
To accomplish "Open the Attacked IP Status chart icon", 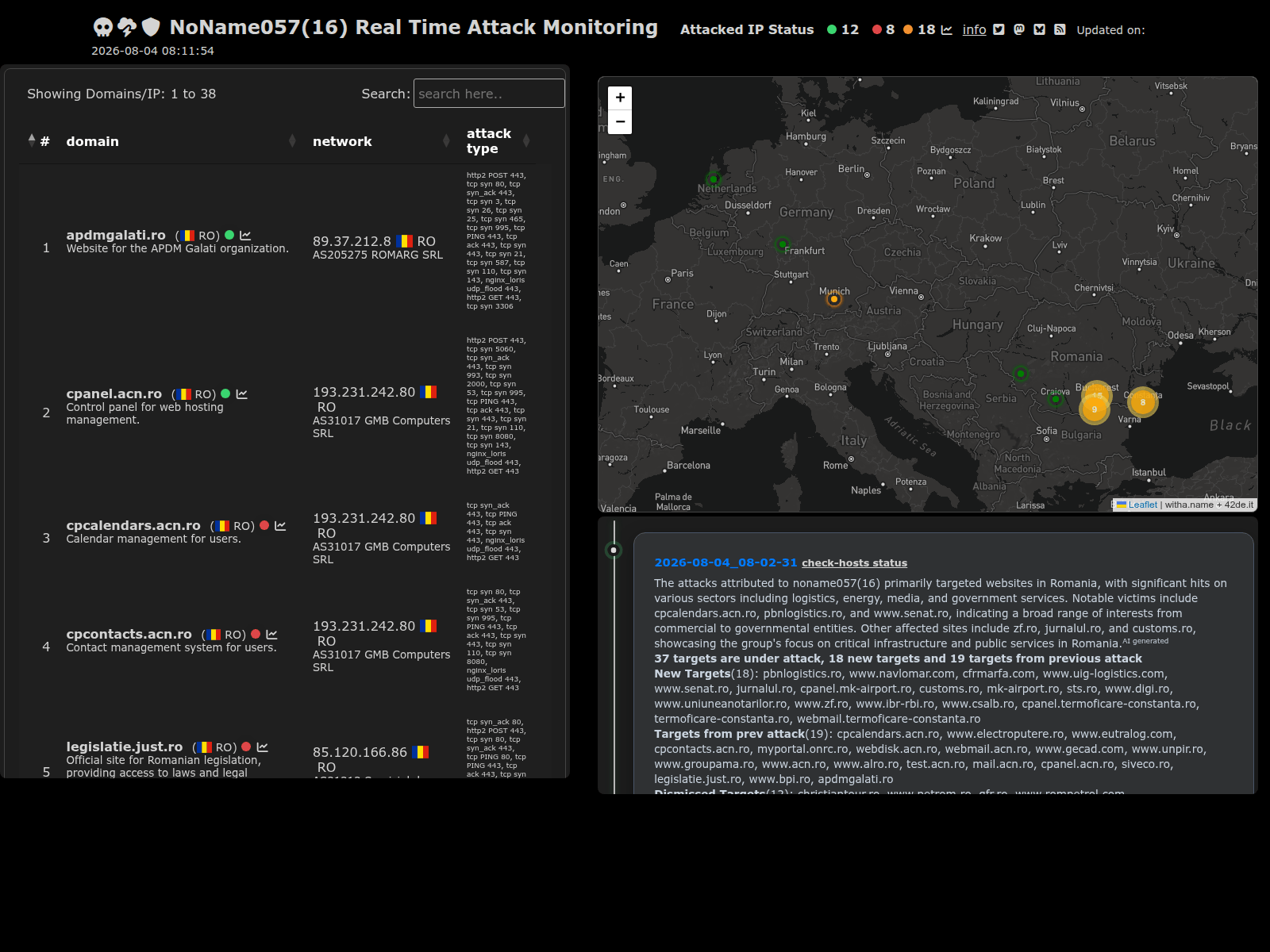I will 947,30.
